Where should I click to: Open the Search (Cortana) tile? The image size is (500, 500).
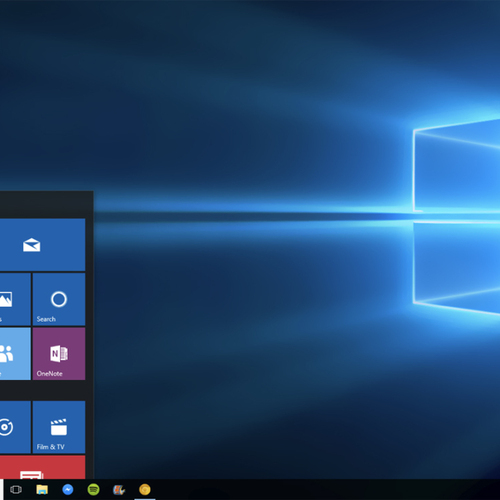pyautogui.click(x=59, y=299)
